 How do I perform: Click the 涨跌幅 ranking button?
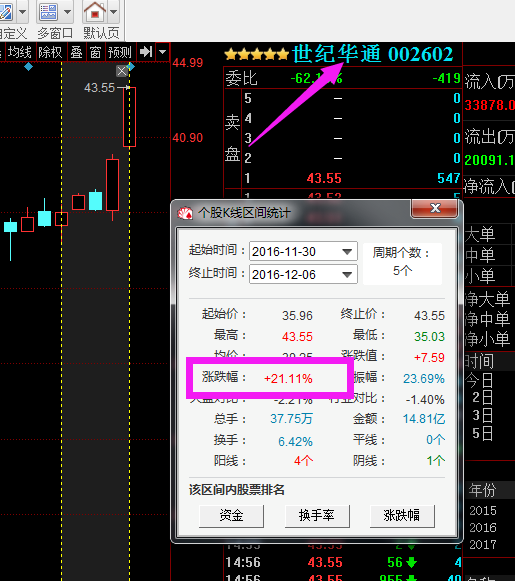click(402, 516)
